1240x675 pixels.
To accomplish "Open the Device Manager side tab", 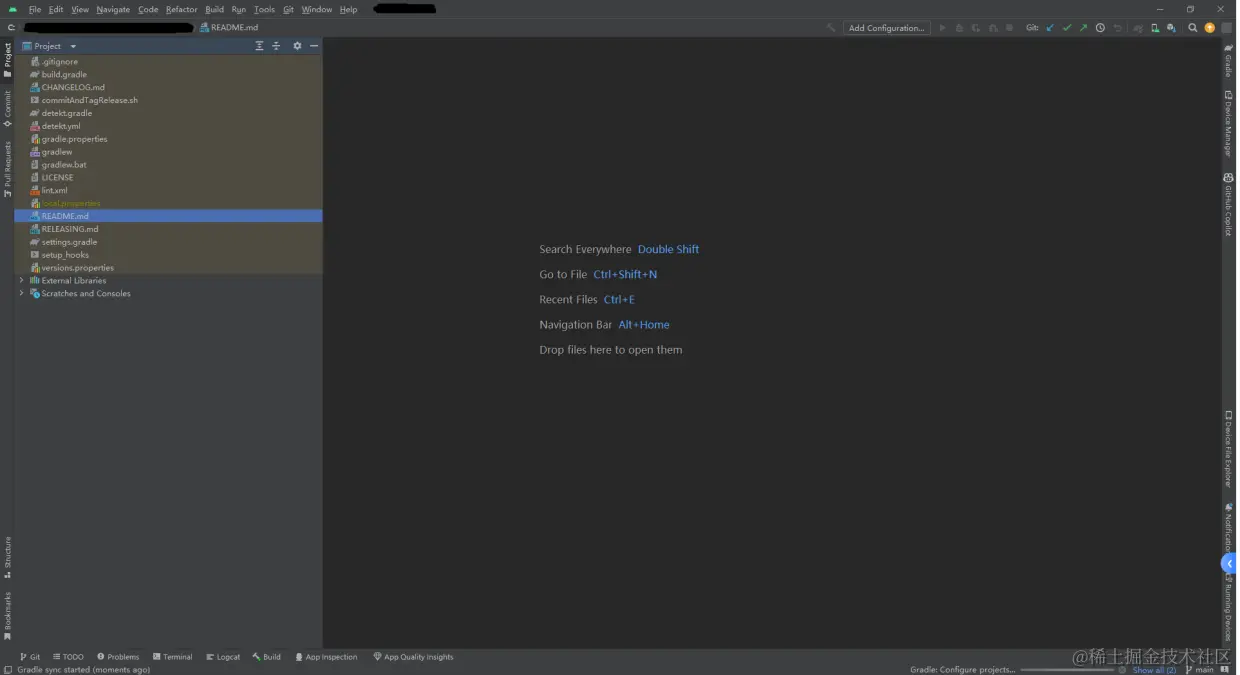I will point(1229,123).
